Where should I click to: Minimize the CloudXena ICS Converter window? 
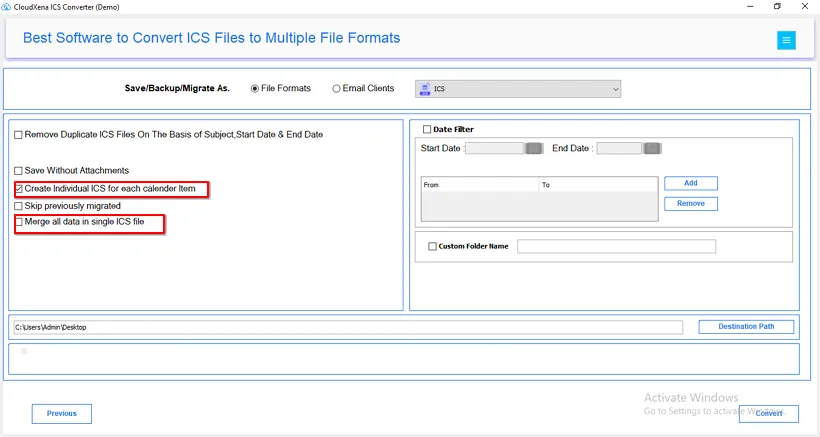(750, 6)
